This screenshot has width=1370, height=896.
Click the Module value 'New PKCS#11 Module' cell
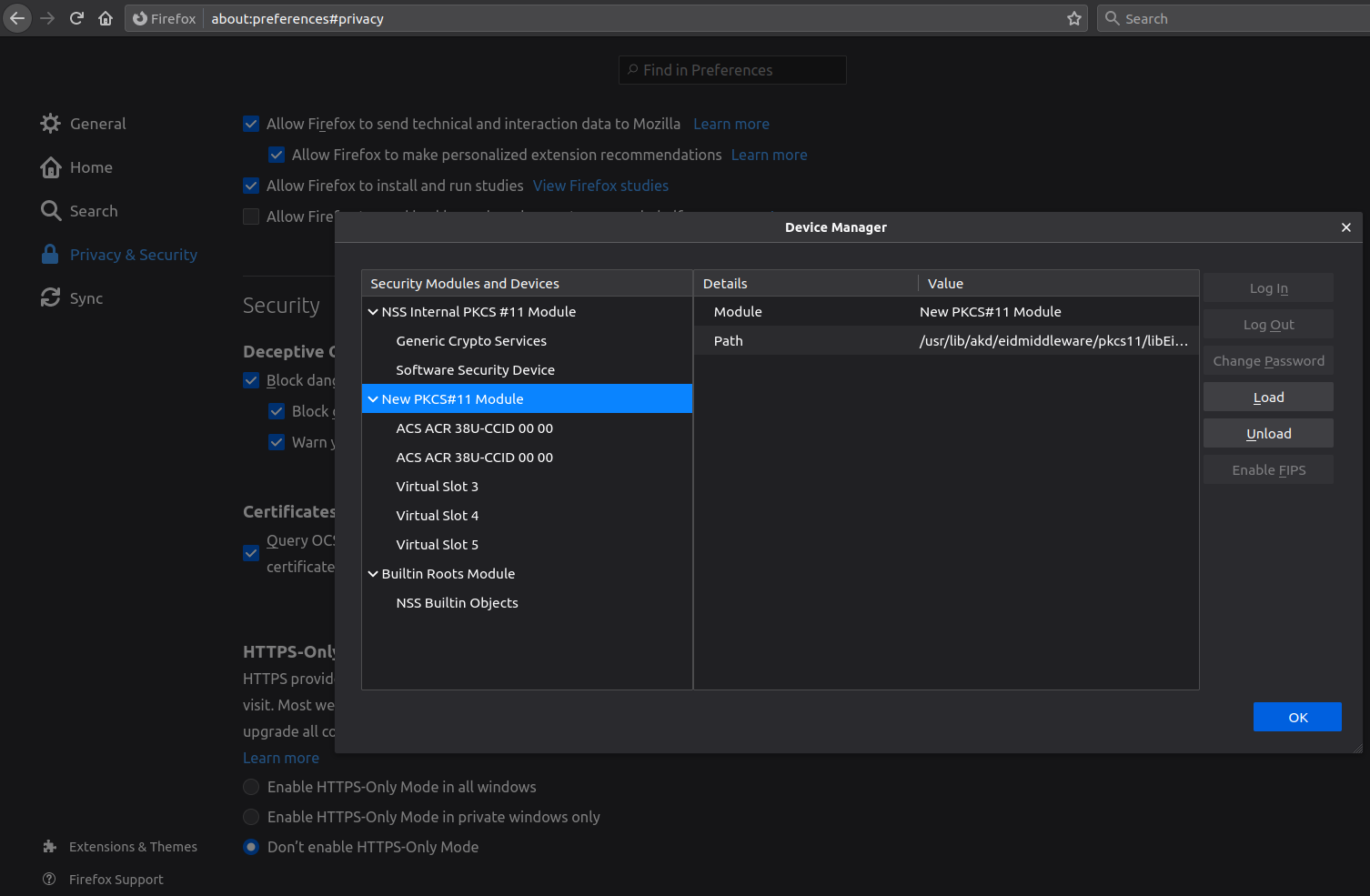pos(1057,312)
